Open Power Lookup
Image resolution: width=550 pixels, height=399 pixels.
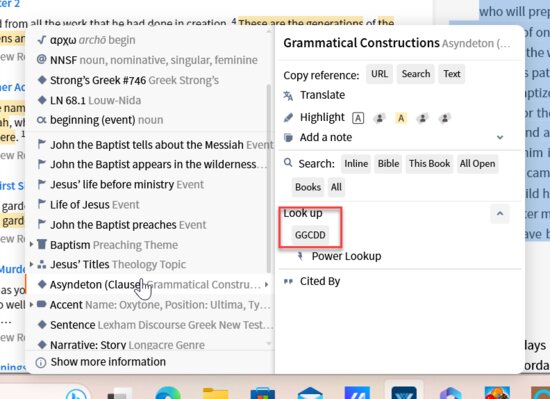[x=346, y=256]
